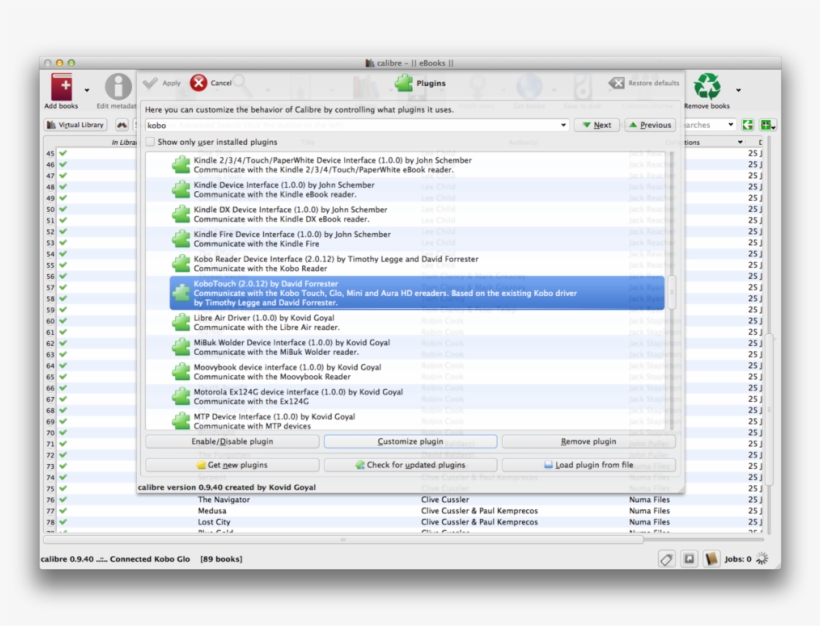Click the green Plugins puzzle icon in header

tap(404, 83)
